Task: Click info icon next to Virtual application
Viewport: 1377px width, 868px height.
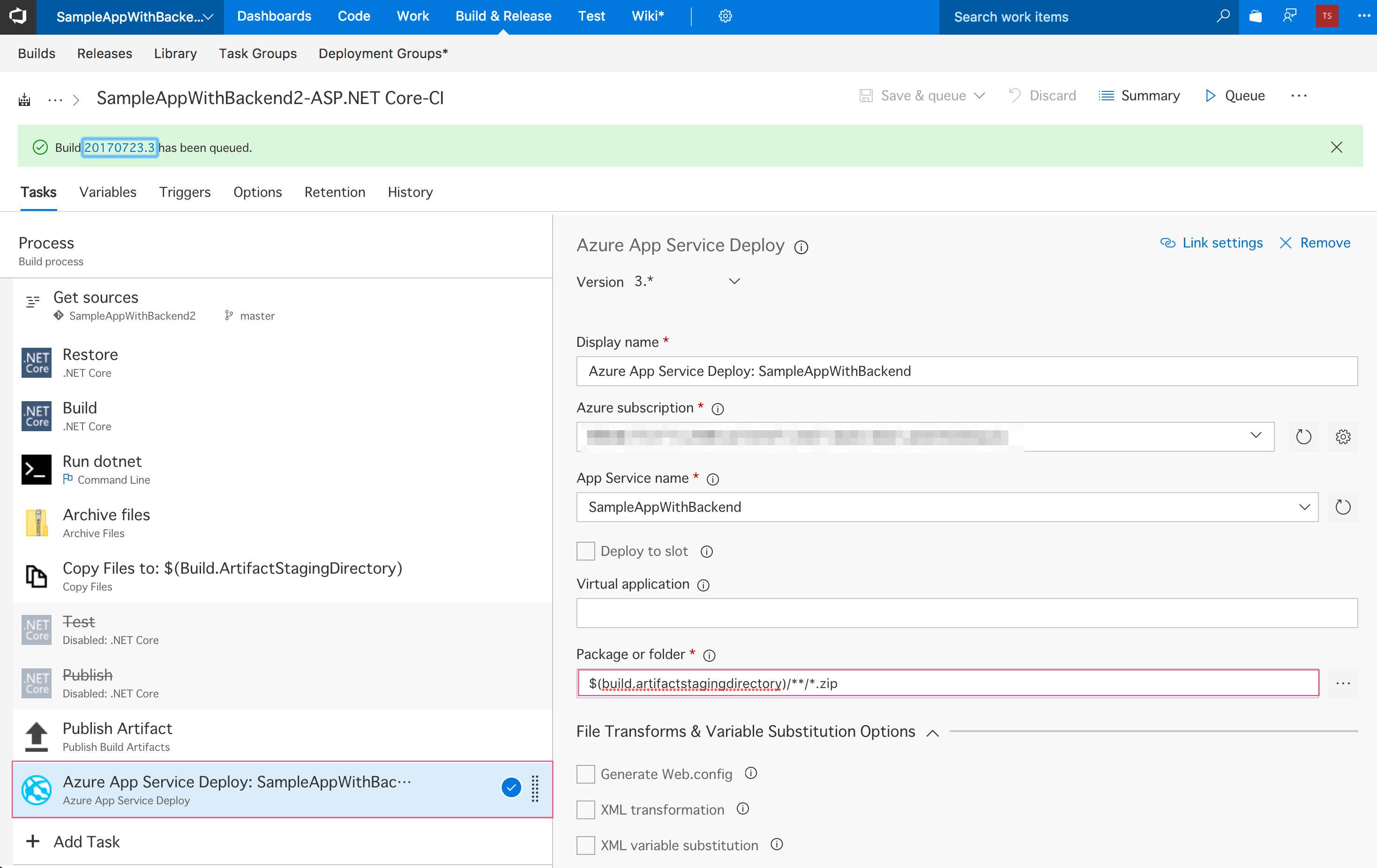Action: pyautogui.click(x=703, y=585)
